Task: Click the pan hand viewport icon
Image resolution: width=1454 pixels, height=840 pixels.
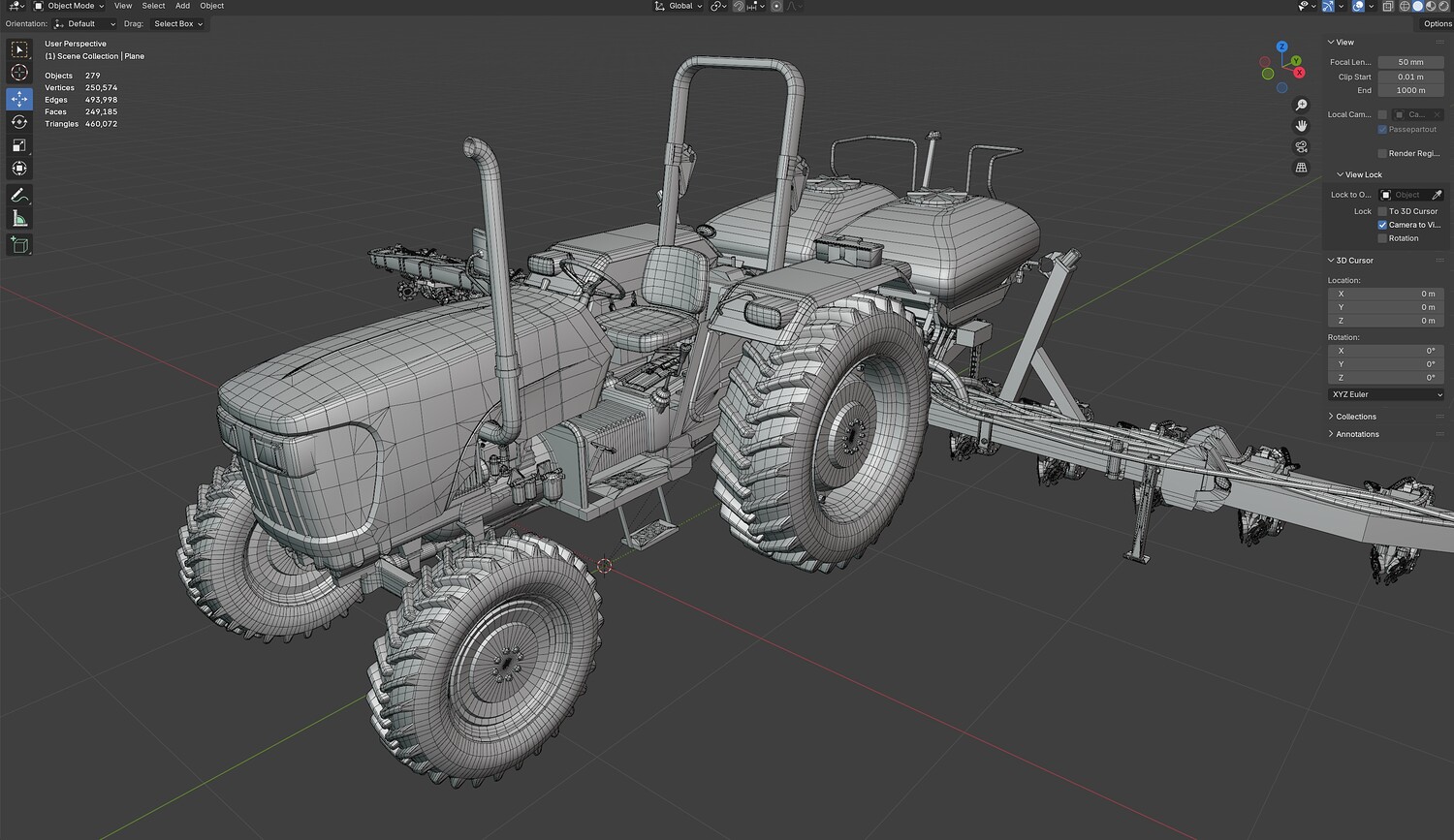Action: click(1301, 126)
